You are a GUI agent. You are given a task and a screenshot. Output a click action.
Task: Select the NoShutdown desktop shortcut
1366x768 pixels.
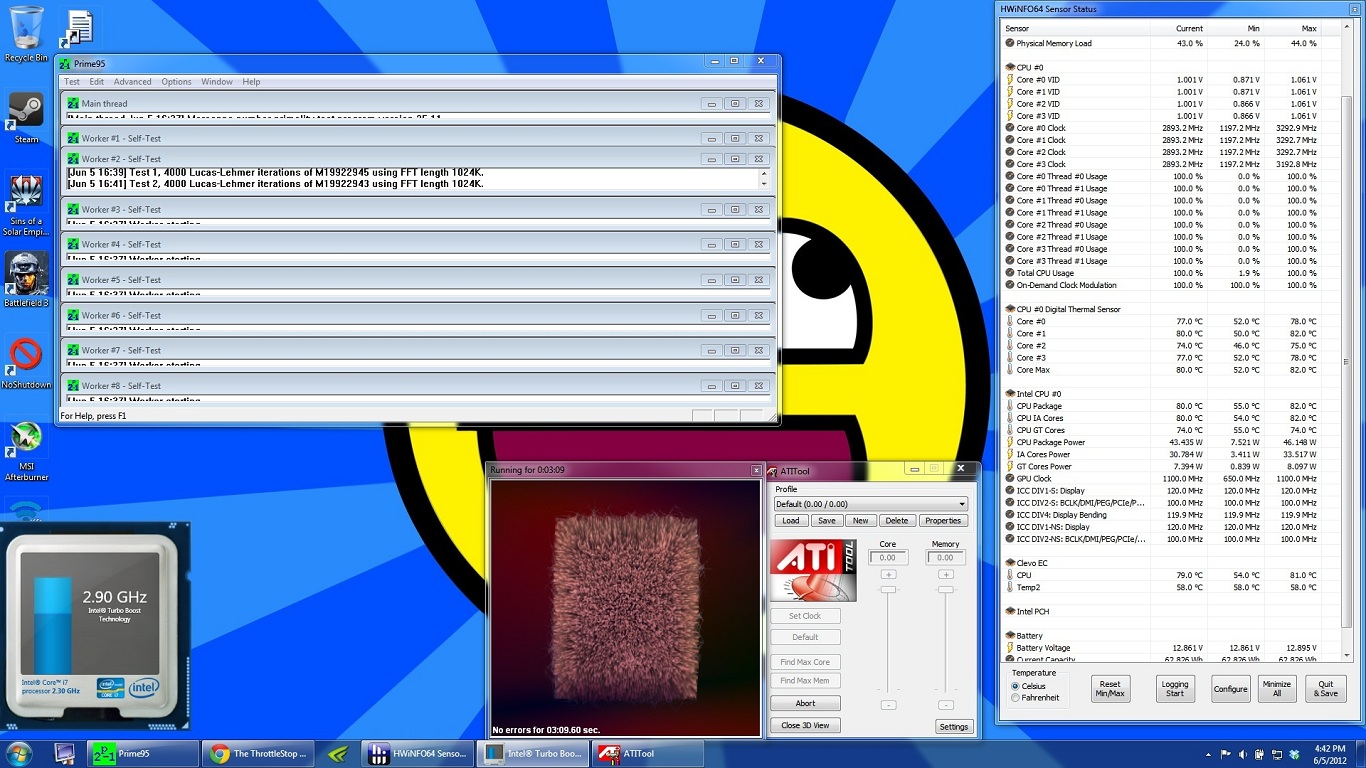point(26,363)
